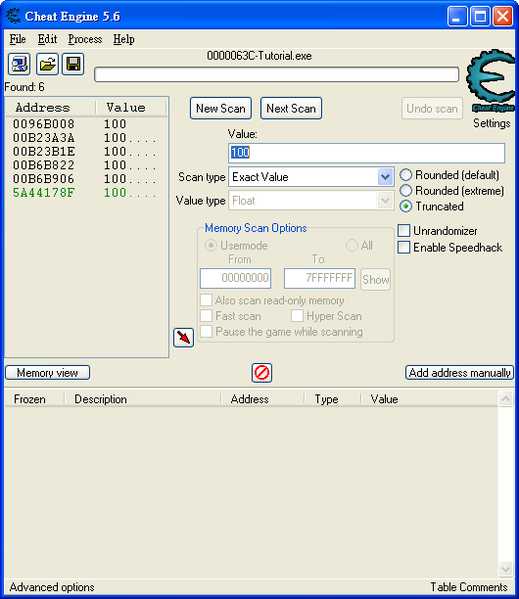
Task: Expand the Scan type dropdown
Action: click(385, 177)
